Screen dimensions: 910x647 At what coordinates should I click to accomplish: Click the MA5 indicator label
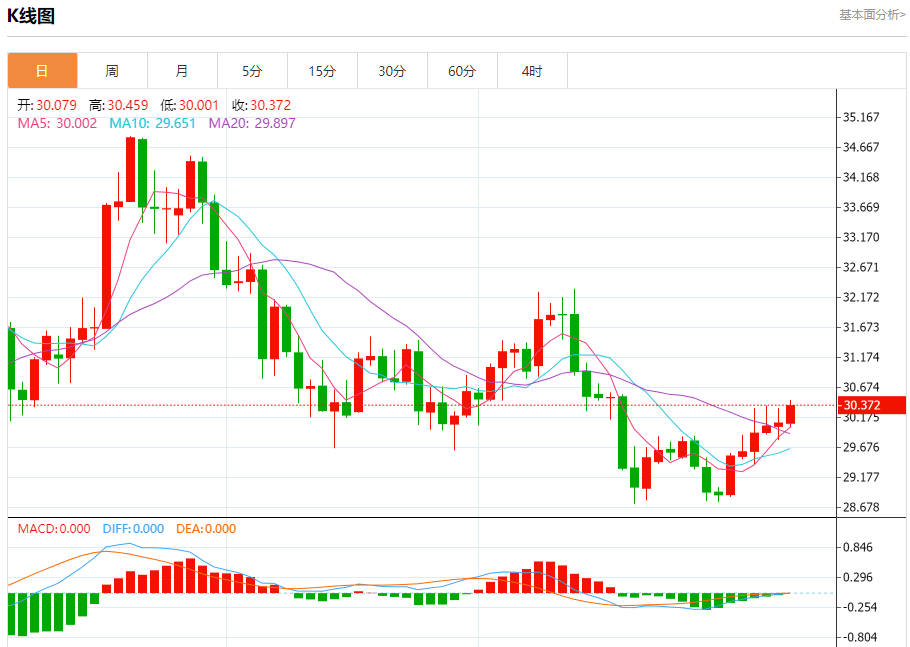click(x=57, y=123)
